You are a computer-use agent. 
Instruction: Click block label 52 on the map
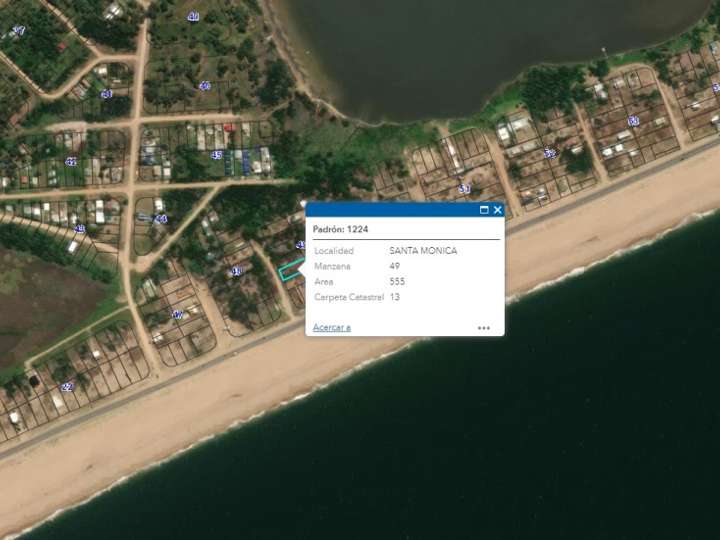tap(549, 154)
